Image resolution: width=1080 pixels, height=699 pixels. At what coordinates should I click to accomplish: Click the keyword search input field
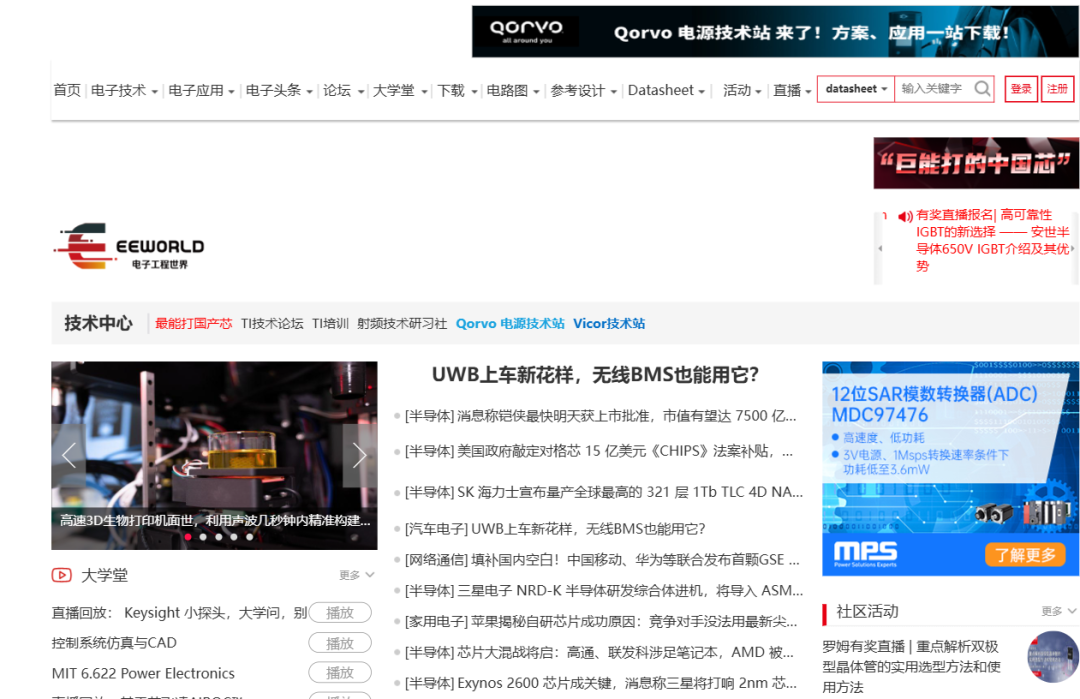pos(934,89)
